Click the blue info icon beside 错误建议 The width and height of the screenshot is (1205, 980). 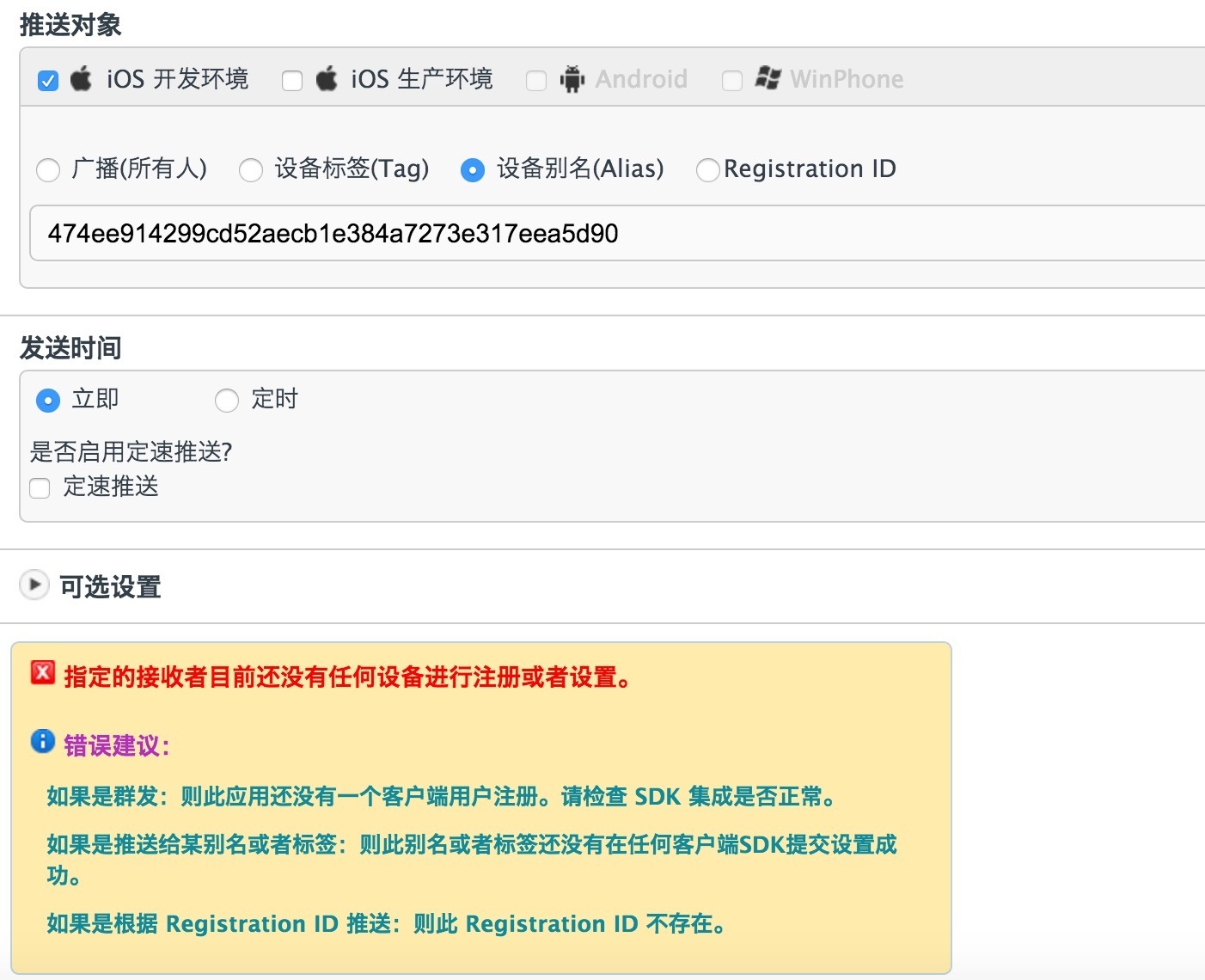tap(43, 741)
